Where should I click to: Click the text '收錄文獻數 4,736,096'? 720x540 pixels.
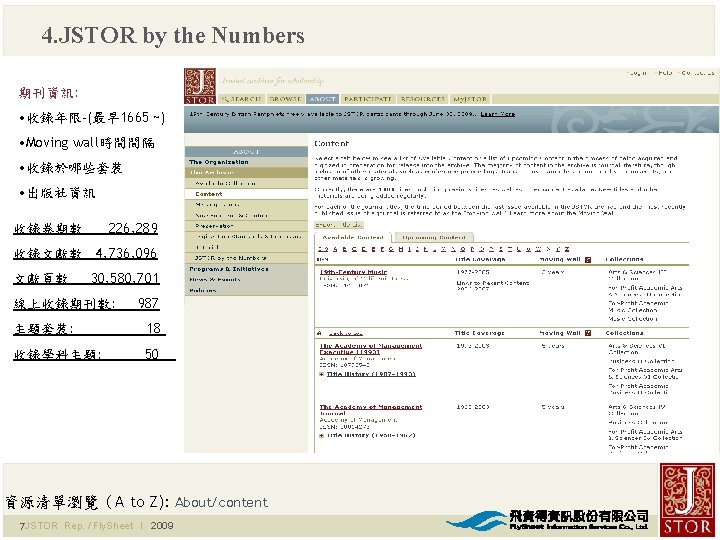tap(86, 253)
